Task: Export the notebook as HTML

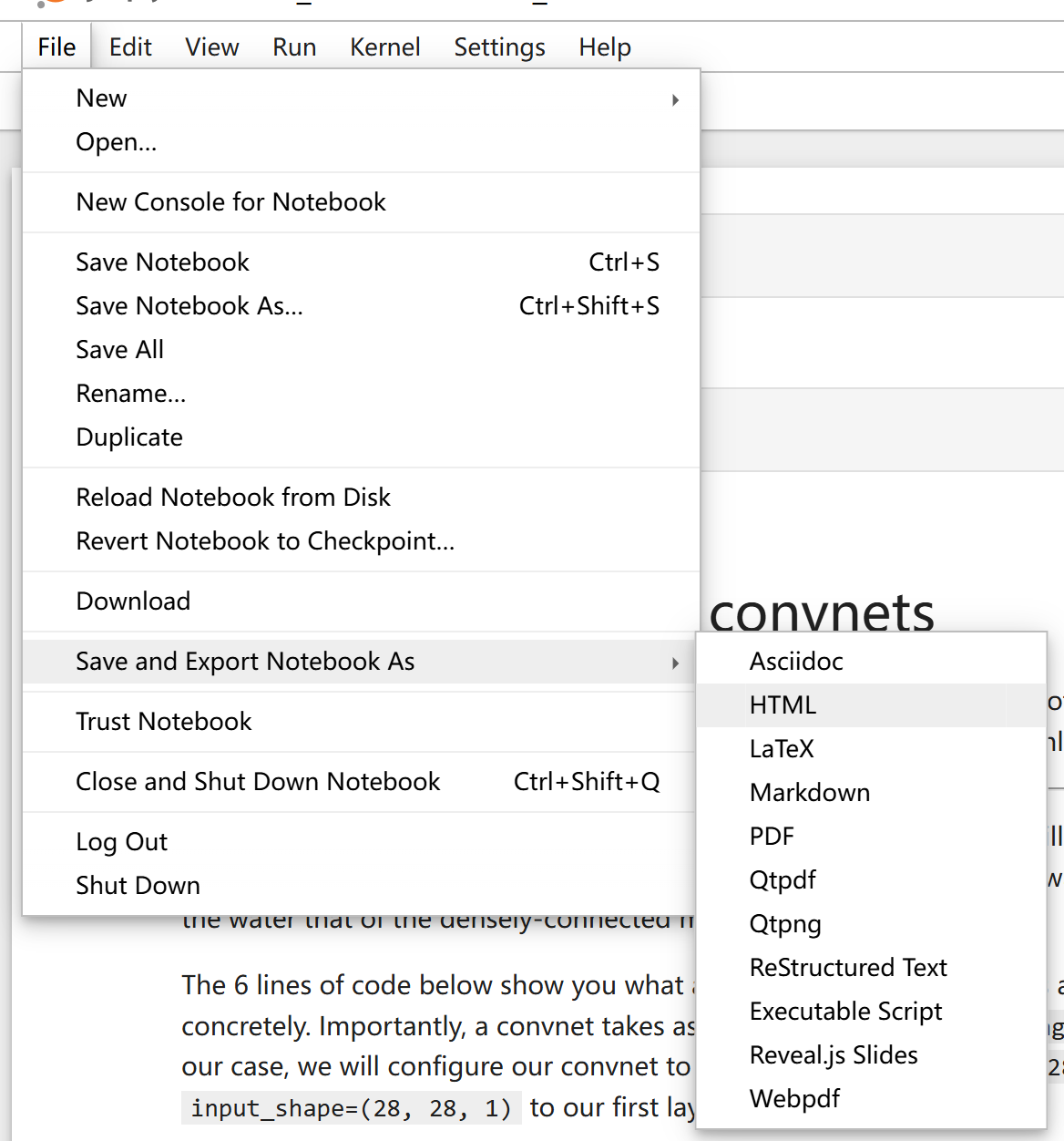Action: [782, 704]
